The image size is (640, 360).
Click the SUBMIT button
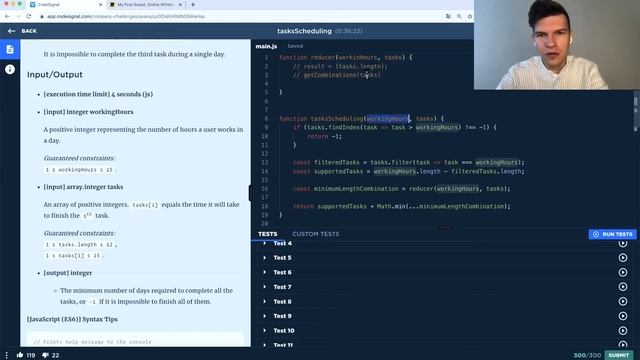(x=619, y=355)
